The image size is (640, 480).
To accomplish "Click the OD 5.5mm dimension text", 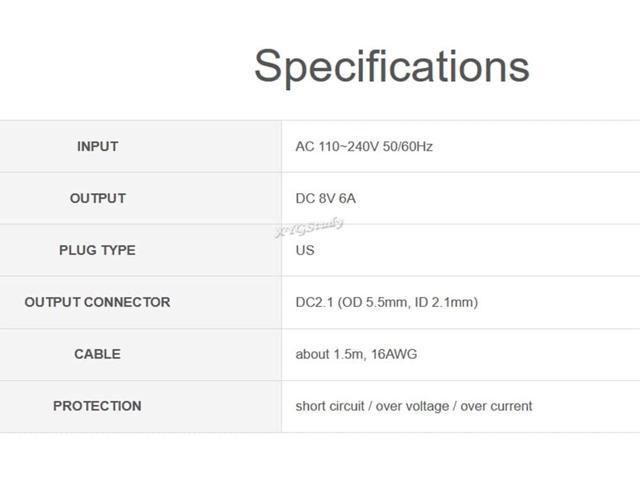I will [x=372, y=302].
